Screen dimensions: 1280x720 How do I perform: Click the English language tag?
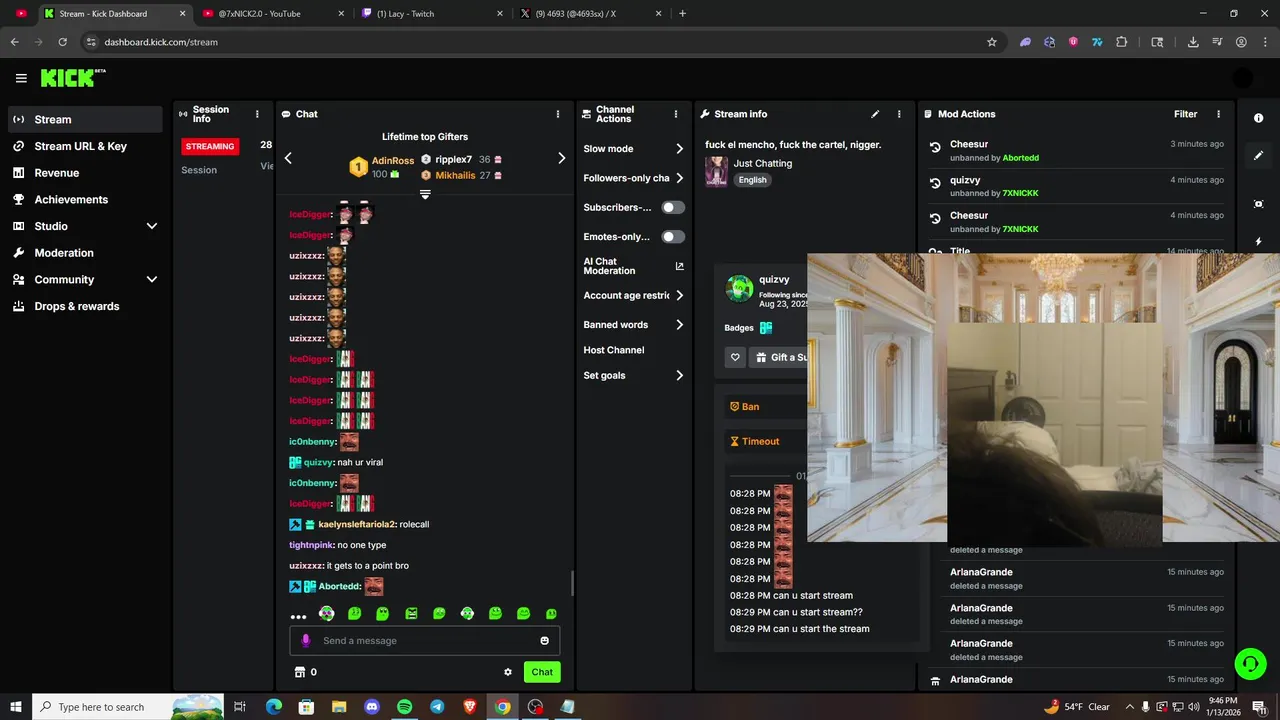(x=752, y=180)
